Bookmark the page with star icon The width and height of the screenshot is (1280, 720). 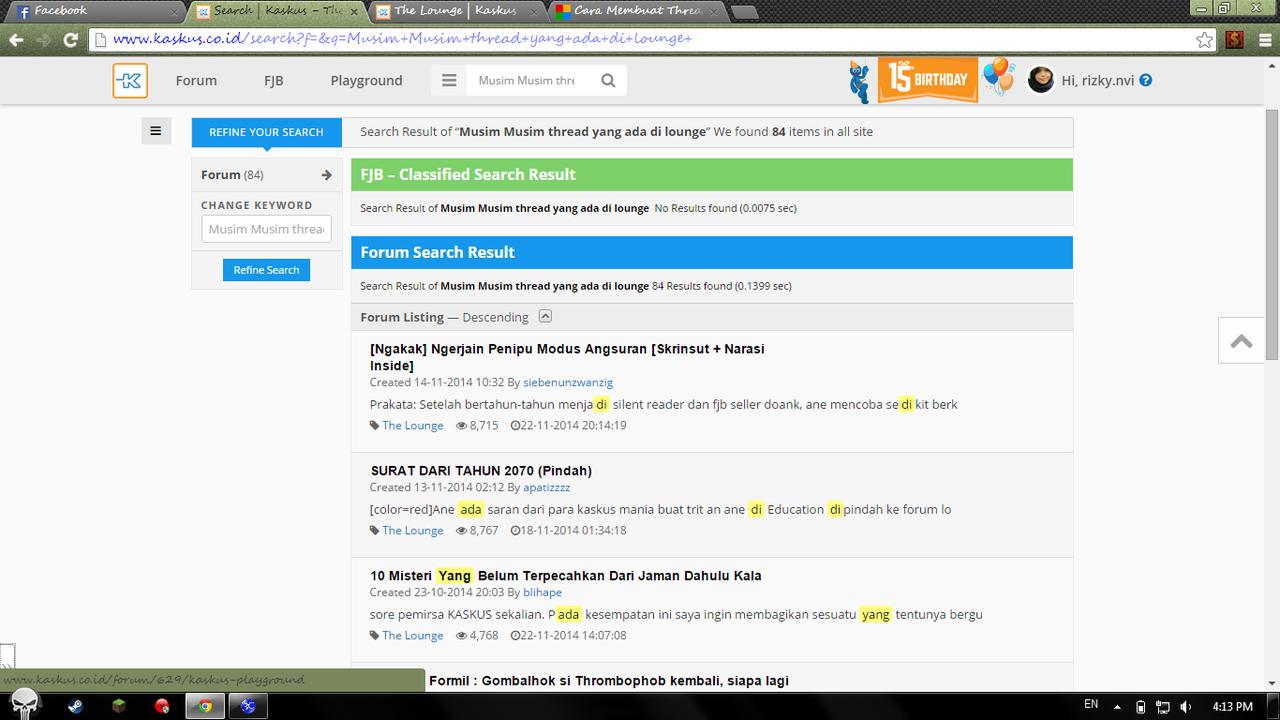(x=1204, y=40)
